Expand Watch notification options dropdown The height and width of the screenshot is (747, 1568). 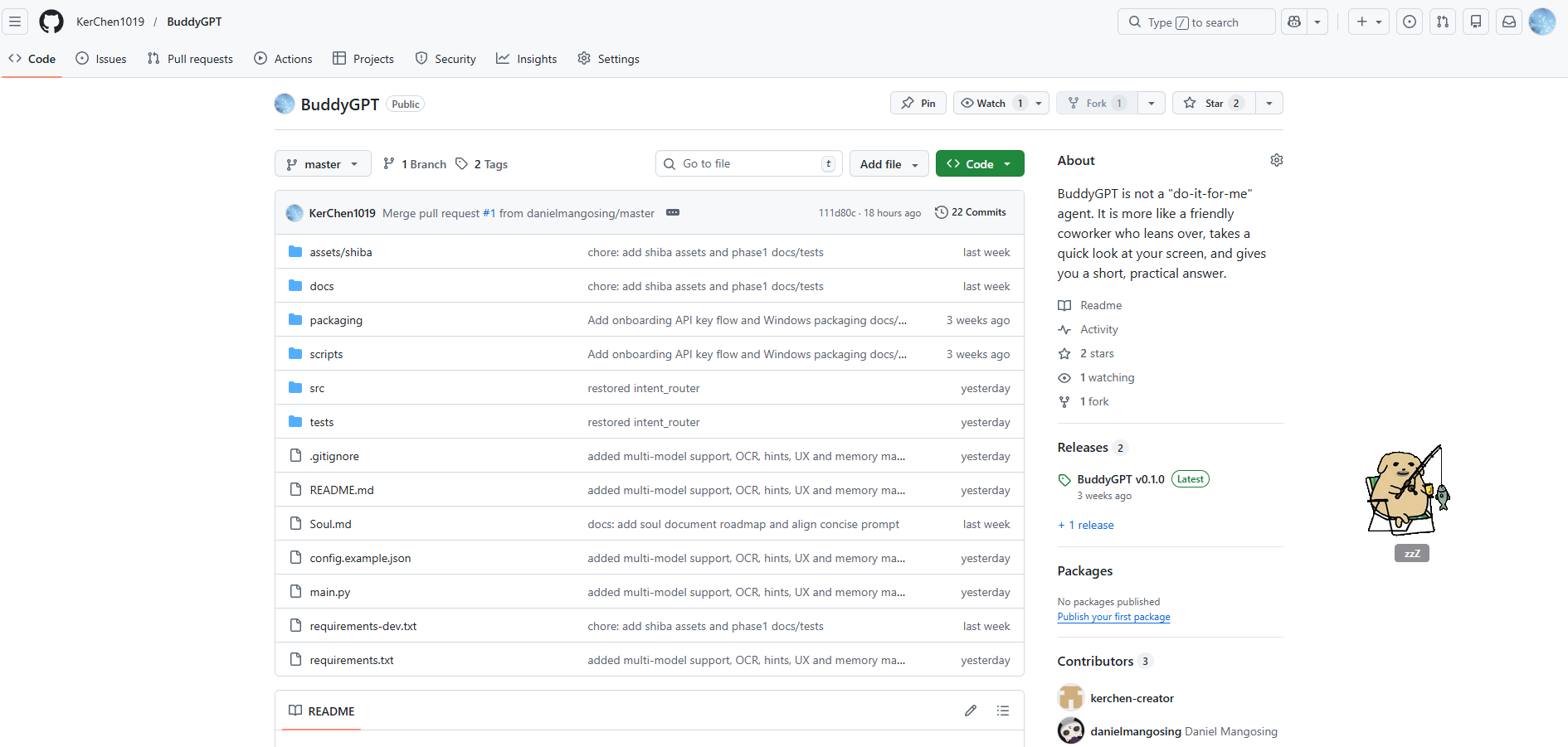point(1039,103)
